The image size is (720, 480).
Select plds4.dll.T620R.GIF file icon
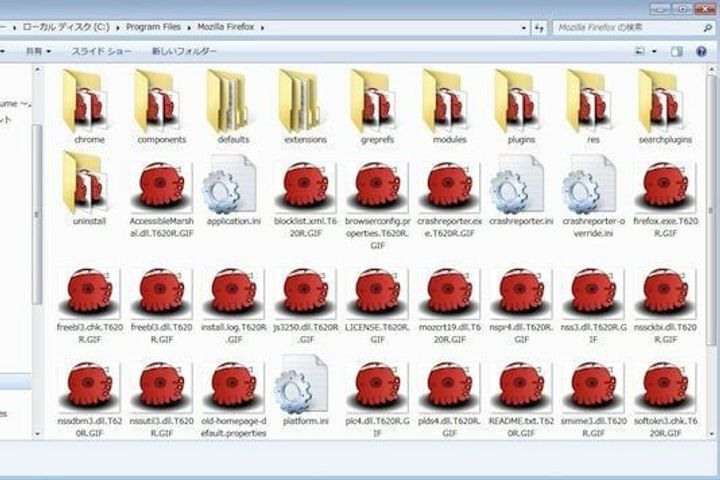point(449,387)
